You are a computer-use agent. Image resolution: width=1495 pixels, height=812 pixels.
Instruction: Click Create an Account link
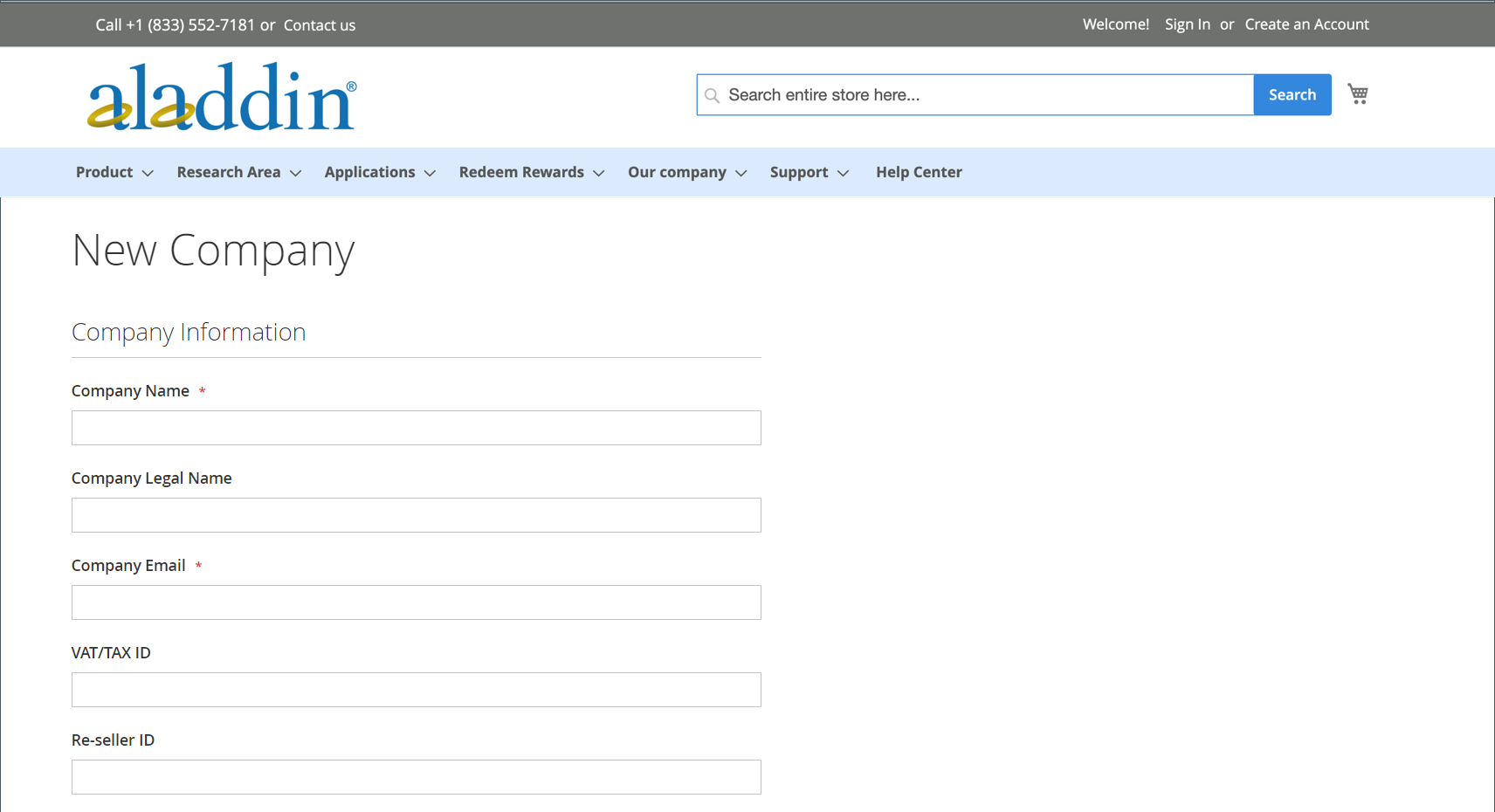[x=1306, y=24]
